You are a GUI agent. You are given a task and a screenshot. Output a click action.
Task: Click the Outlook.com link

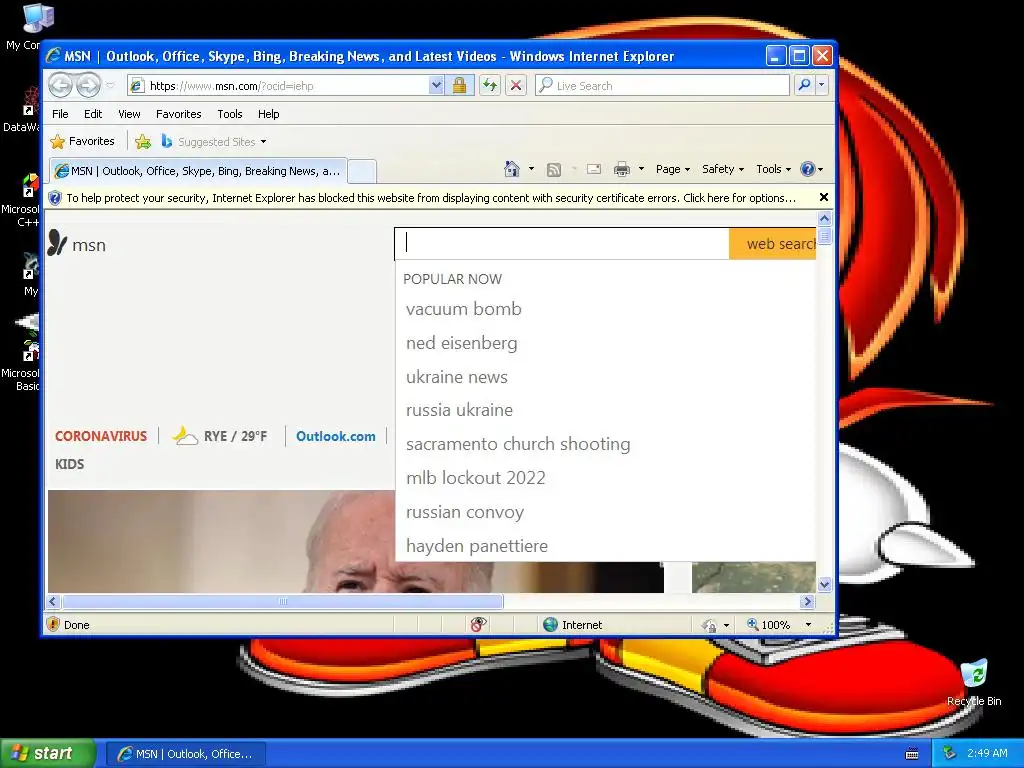pyautogui.click(x=336, y=436)
